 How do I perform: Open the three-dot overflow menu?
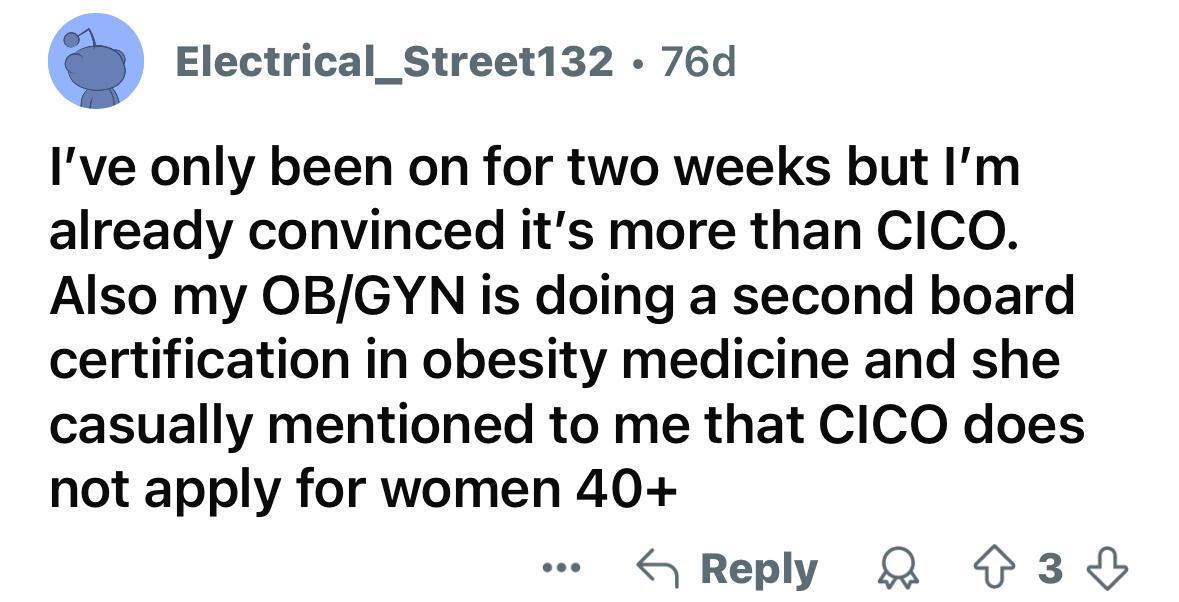click(562, 568)
